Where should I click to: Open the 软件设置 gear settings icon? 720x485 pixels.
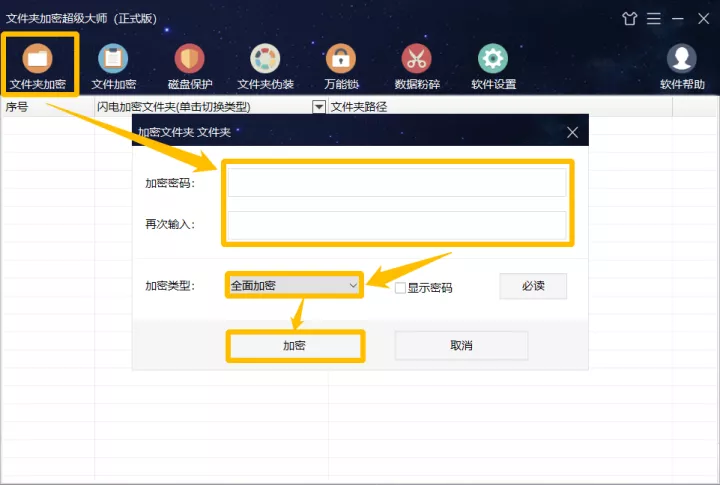tap(493, 66)
